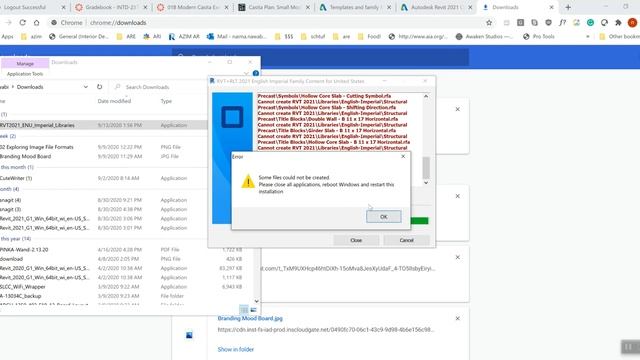Open a new Chrome tab with plus

(x=568, y=7)
